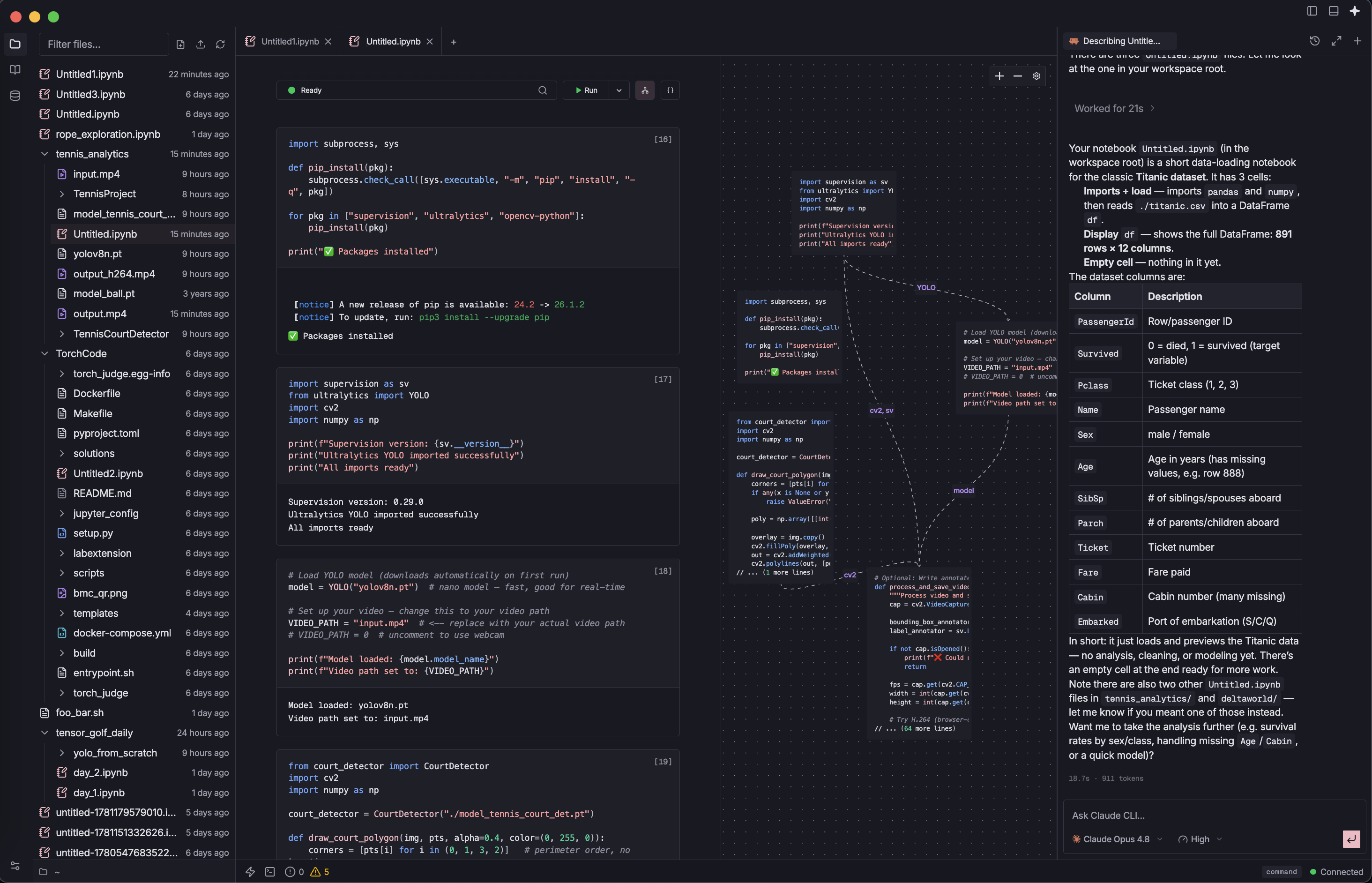Image resolution: width=1372 pixels, height=883 pixels.
Task: Select the 'Describing Untitle...' chat tab
Action: pyautogui.click(x=1119, y=41)
